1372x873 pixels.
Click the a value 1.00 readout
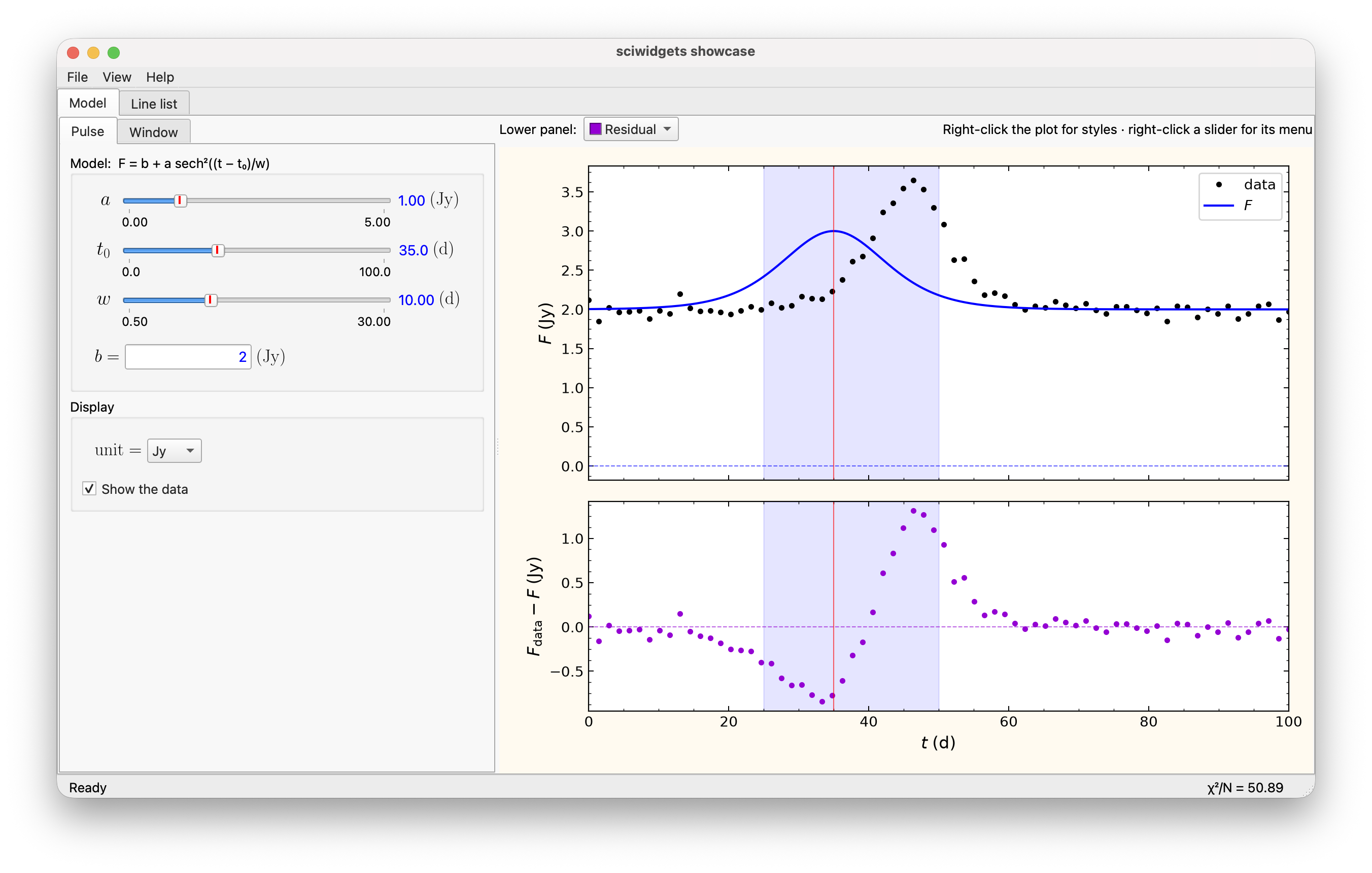coord(411,200)
